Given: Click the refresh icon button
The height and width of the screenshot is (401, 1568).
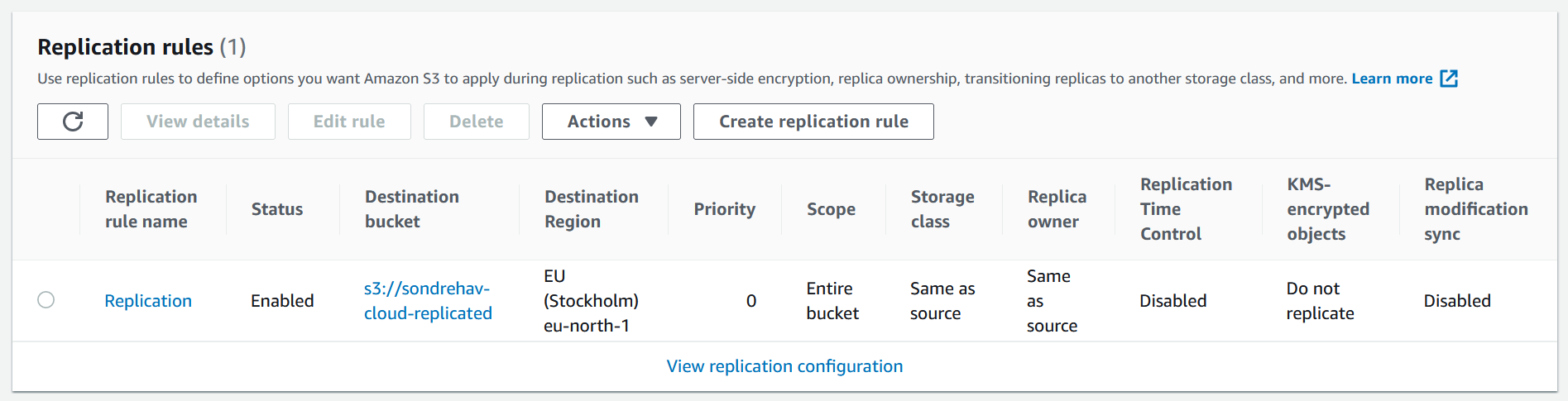Looking at the screenshot, I should [73, 122].
